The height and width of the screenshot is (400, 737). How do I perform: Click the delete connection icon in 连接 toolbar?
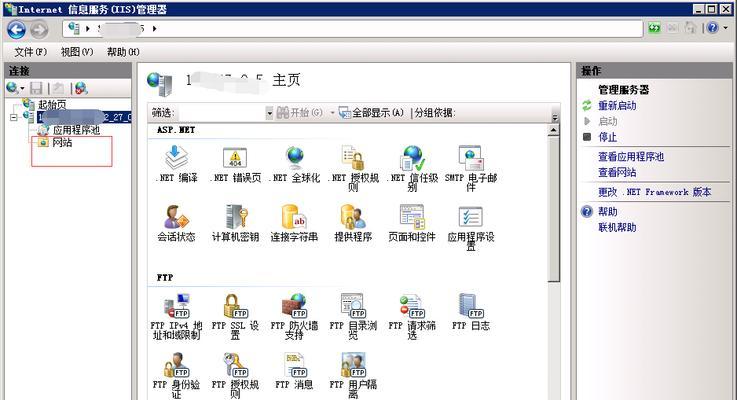coord(81,88)
